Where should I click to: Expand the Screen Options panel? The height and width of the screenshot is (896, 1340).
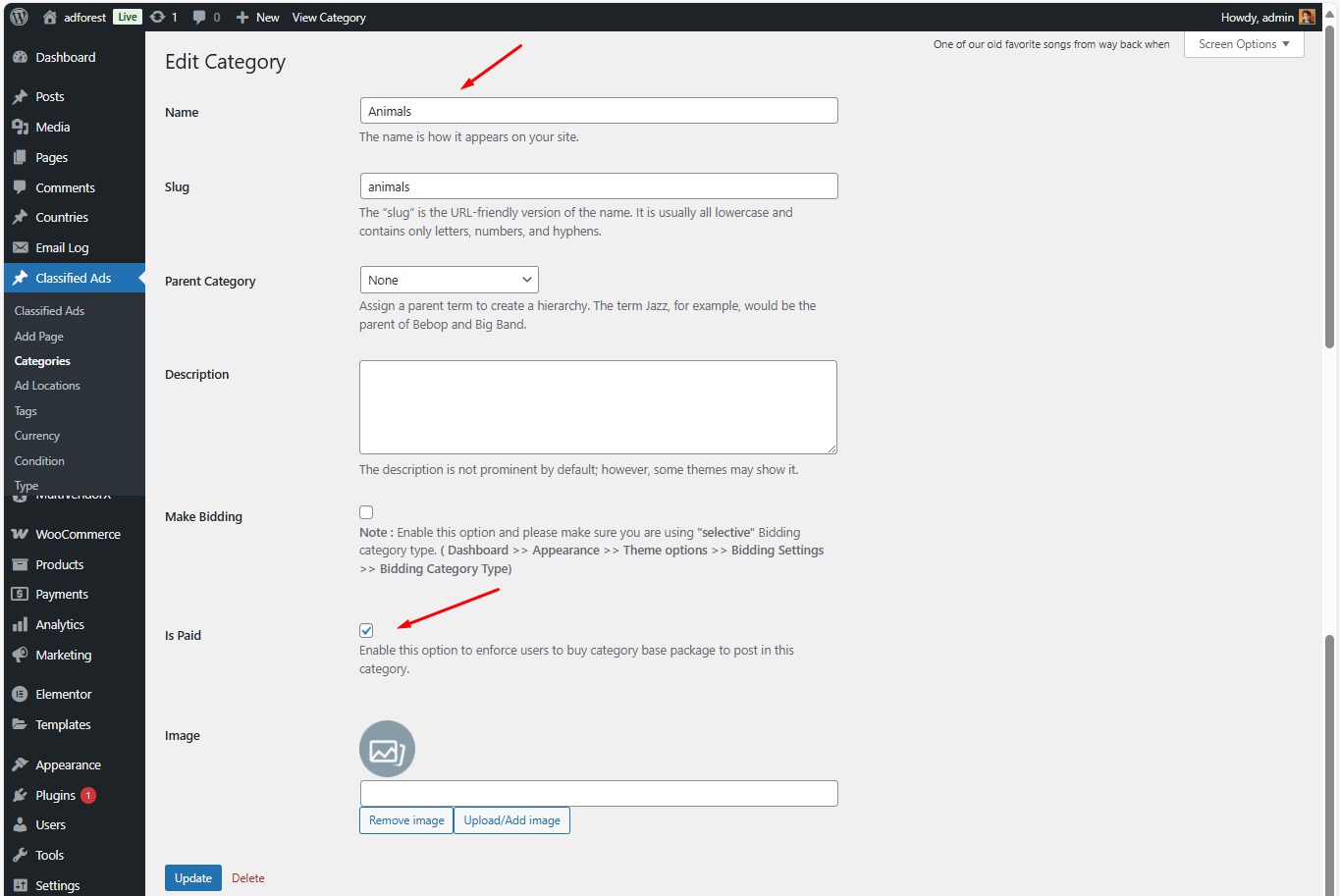[x=1243, y=44]
